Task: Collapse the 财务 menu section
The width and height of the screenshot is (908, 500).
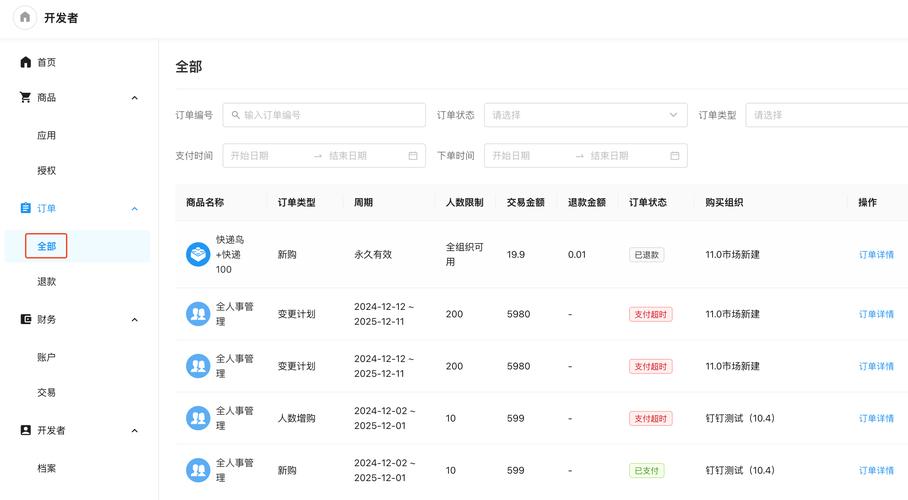Action: click(134, 320)
